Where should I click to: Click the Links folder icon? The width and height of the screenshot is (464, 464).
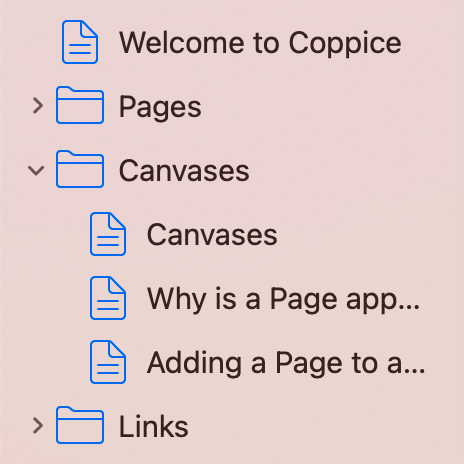point(80,425)
